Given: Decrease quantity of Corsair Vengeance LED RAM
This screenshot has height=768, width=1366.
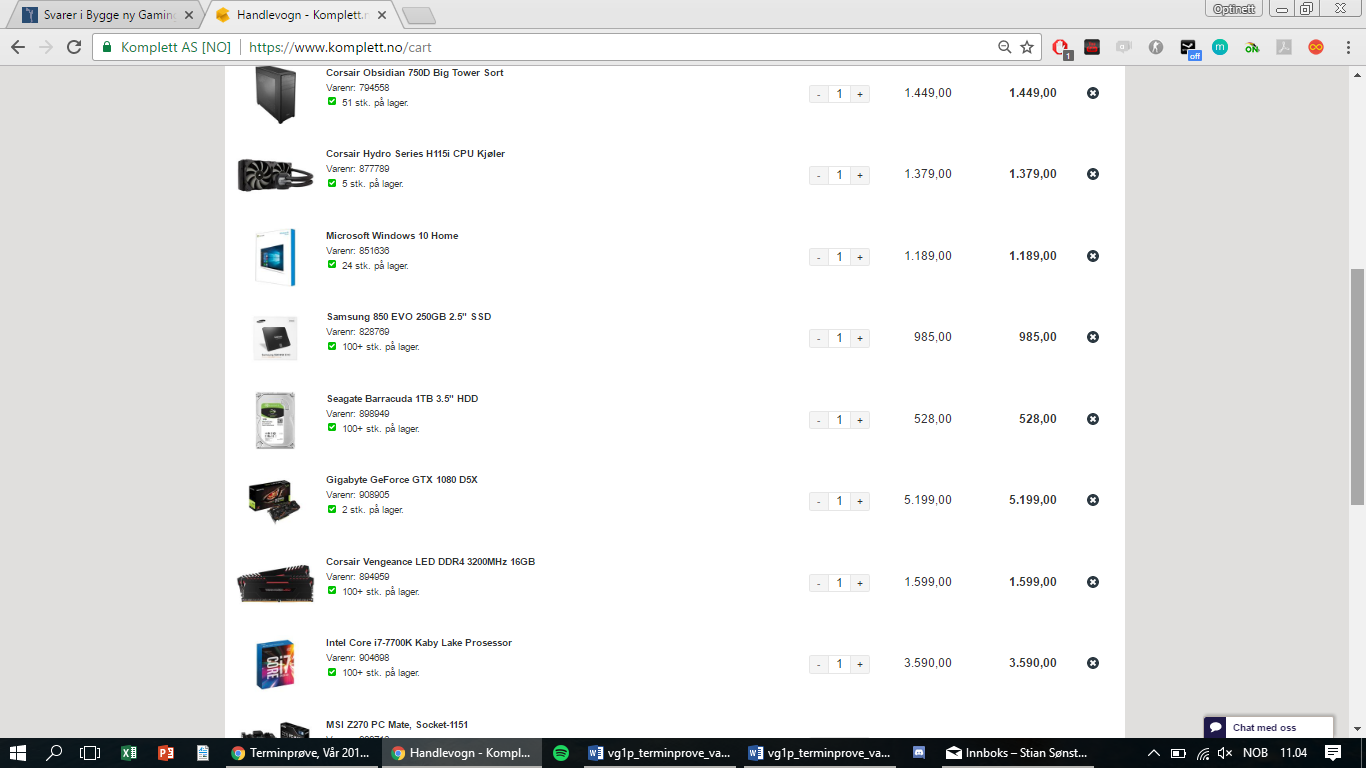Looking at the screenshot, I should (819, 583).
